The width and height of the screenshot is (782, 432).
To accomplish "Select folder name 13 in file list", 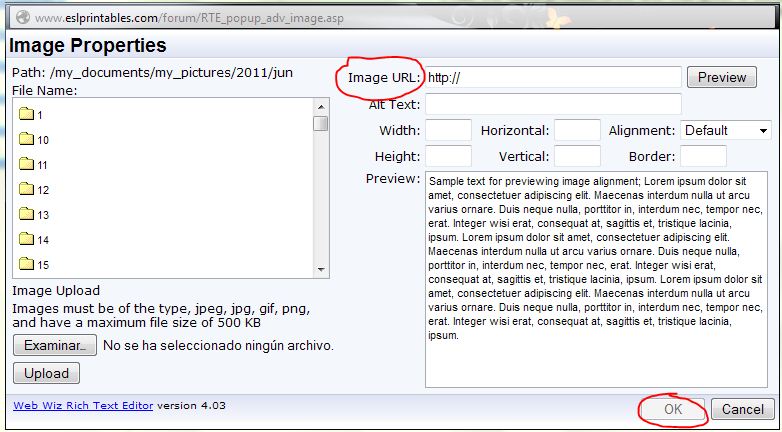I will pyautogui.click(x=43, y=215).
